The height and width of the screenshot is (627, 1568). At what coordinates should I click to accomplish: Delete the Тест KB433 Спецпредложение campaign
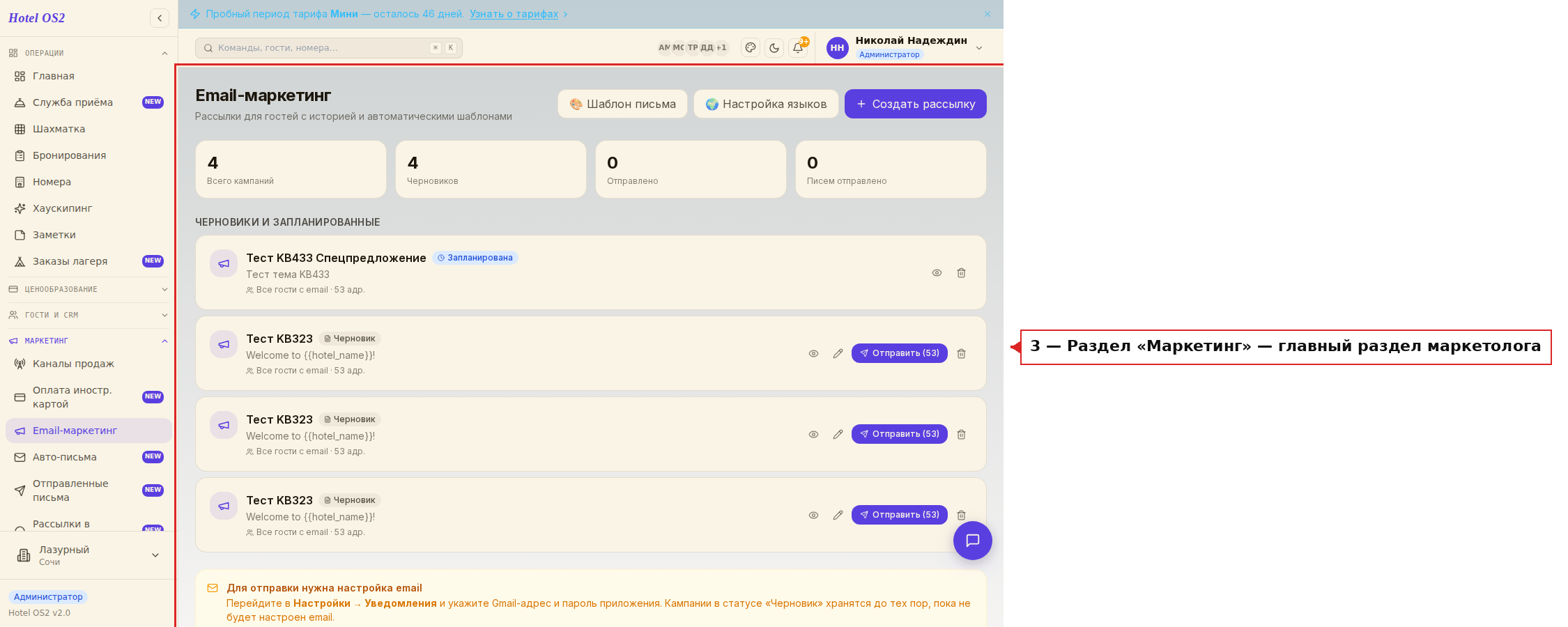[x=961, y=273]
